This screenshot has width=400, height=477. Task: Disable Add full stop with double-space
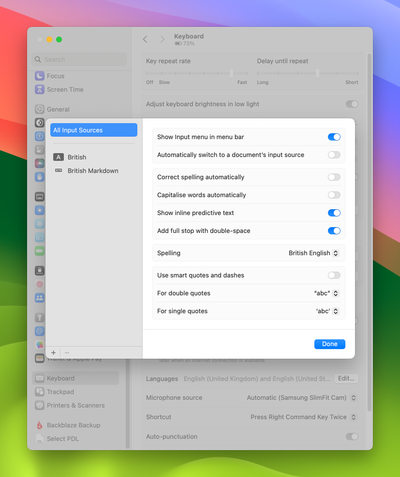pos(334,231)
